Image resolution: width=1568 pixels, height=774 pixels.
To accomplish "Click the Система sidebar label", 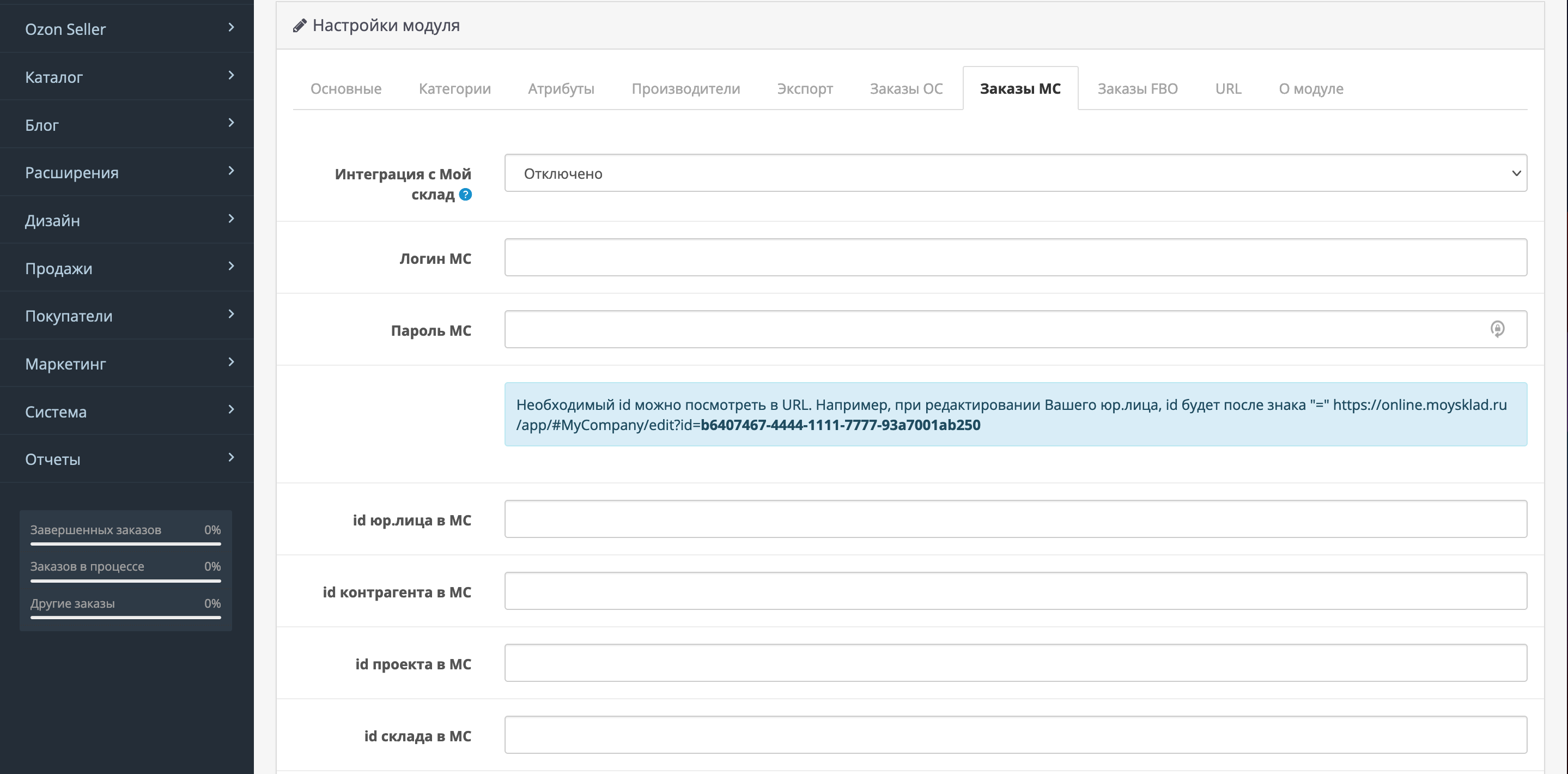I will point(56,412).
